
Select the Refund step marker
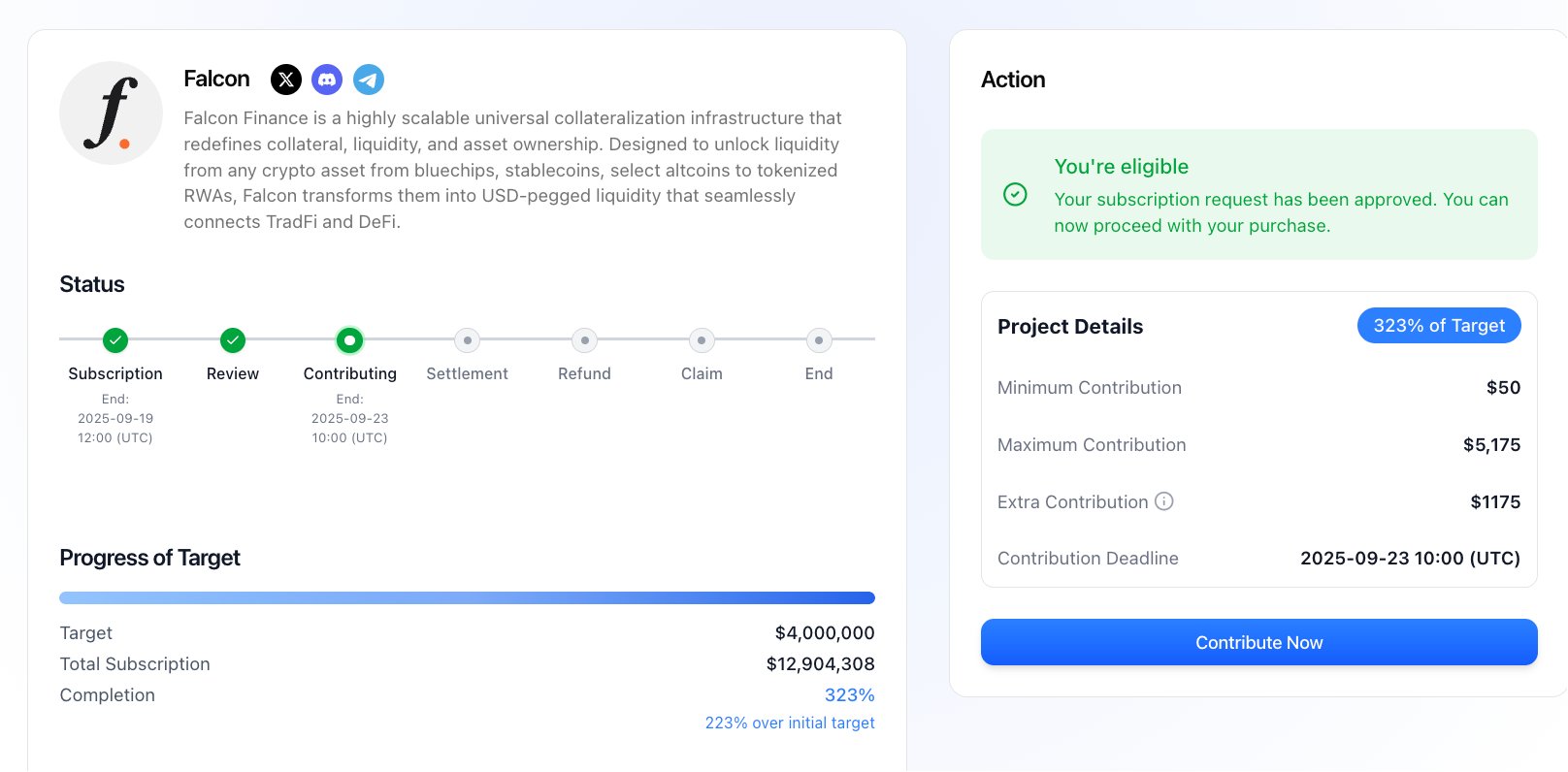click(x=584, y=340)
